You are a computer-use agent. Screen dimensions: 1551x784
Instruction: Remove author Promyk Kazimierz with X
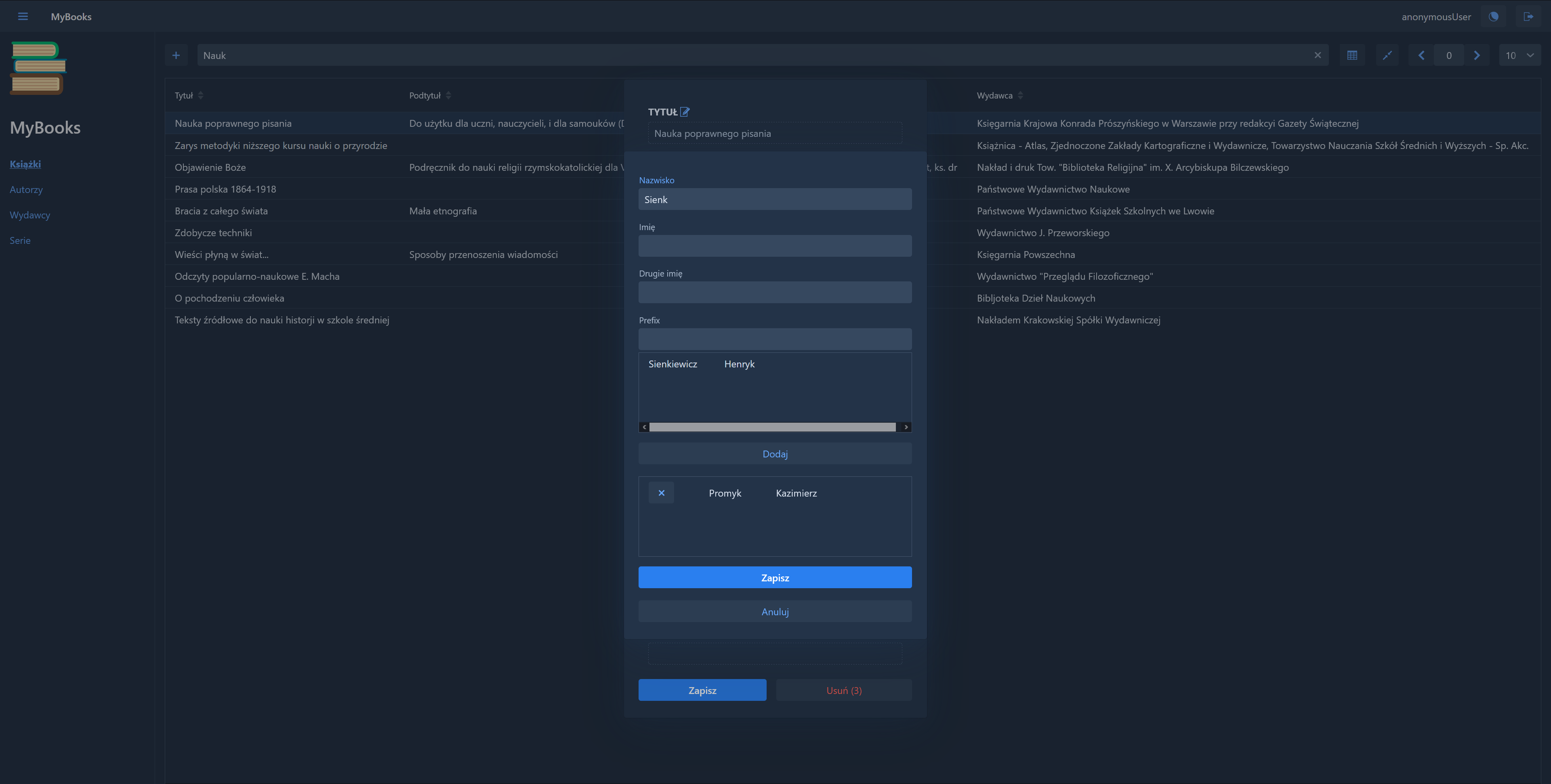[x=661, y=493]
